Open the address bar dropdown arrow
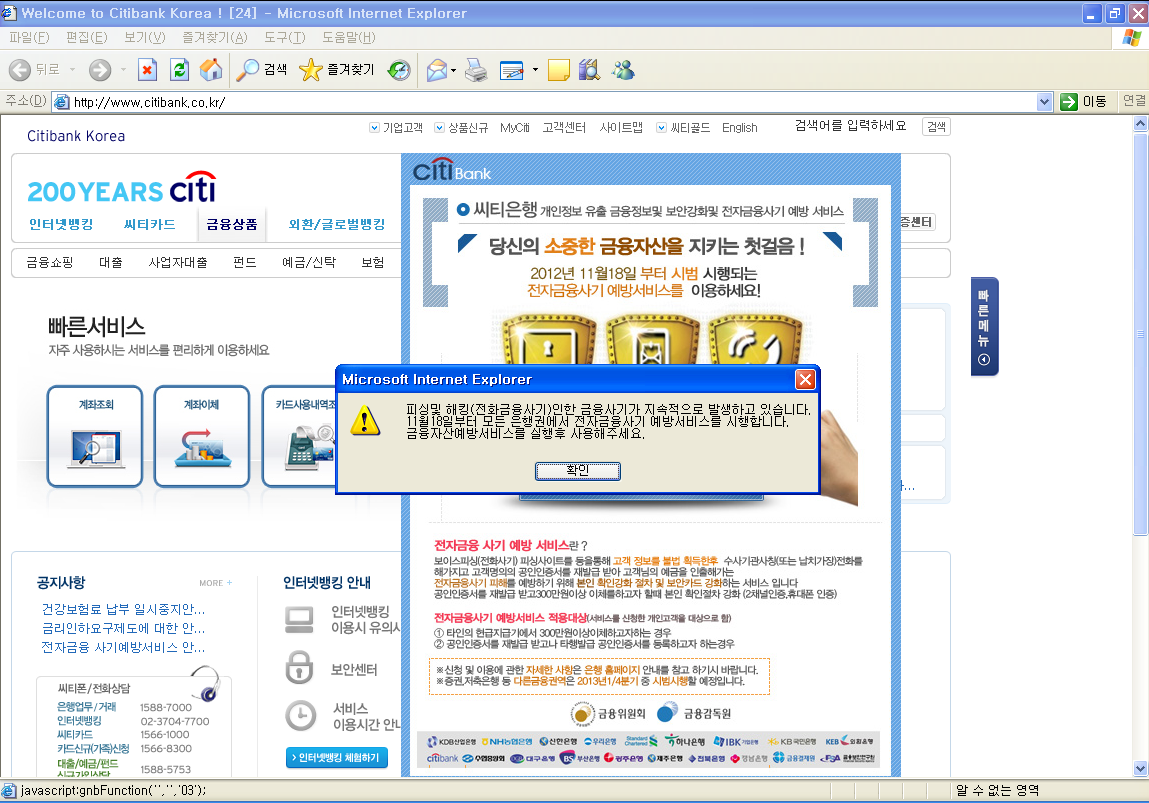 coord(1045,102)
